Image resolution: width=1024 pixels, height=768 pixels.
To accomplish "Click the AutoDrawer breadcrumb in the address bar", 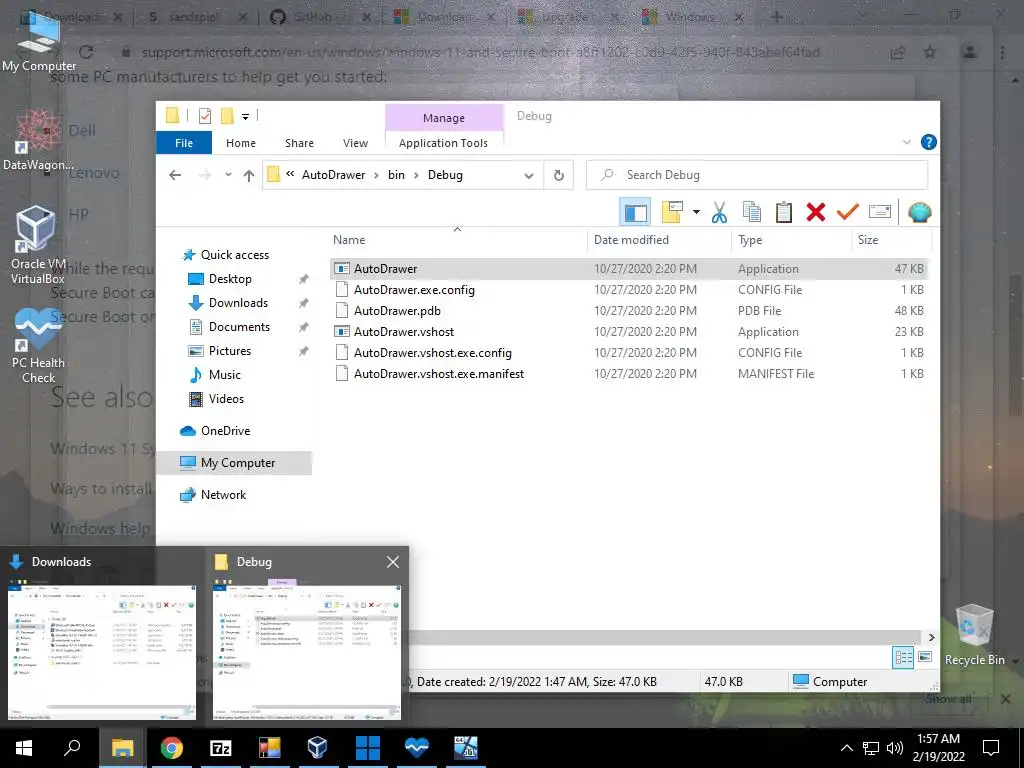I will [x=333, y=175].
